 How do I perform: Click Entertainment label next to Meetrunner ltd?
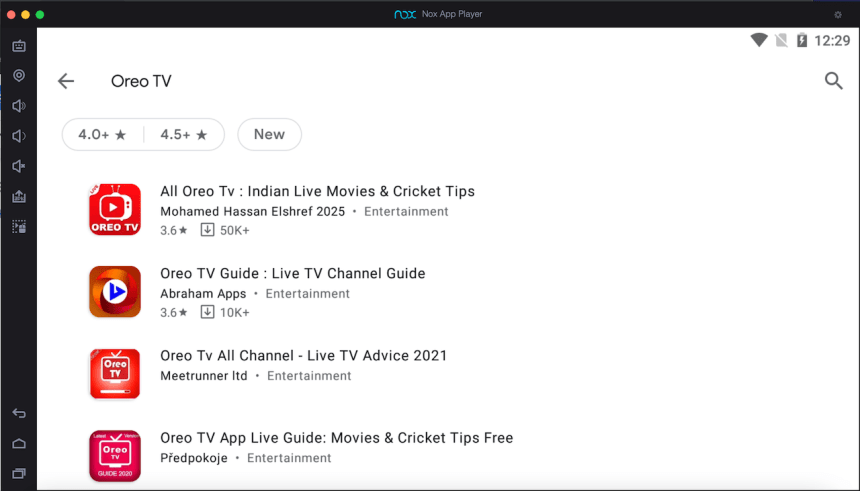click(309, 376)
